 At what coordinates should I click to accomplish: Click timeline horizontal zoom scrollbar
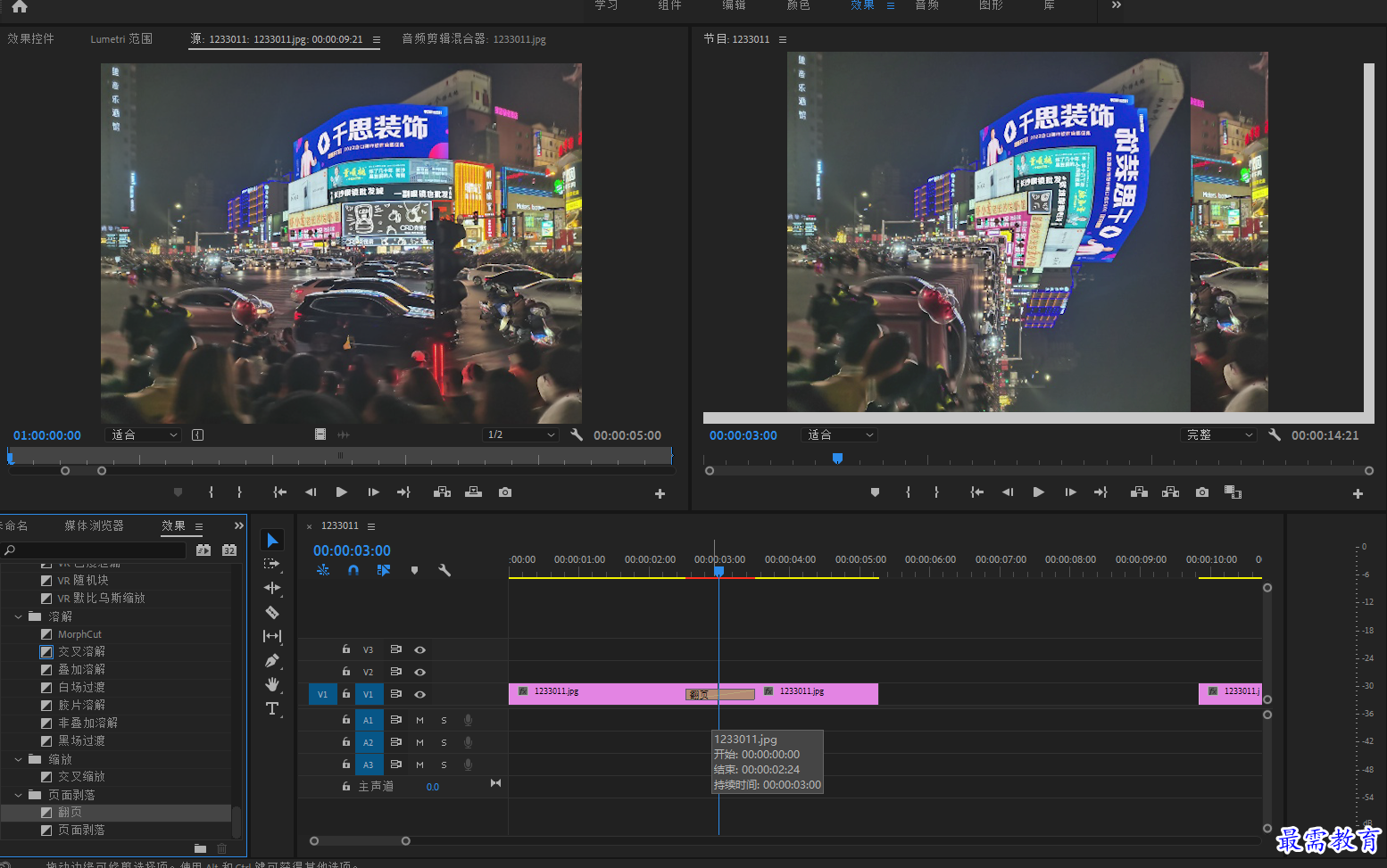click(360, 841)
